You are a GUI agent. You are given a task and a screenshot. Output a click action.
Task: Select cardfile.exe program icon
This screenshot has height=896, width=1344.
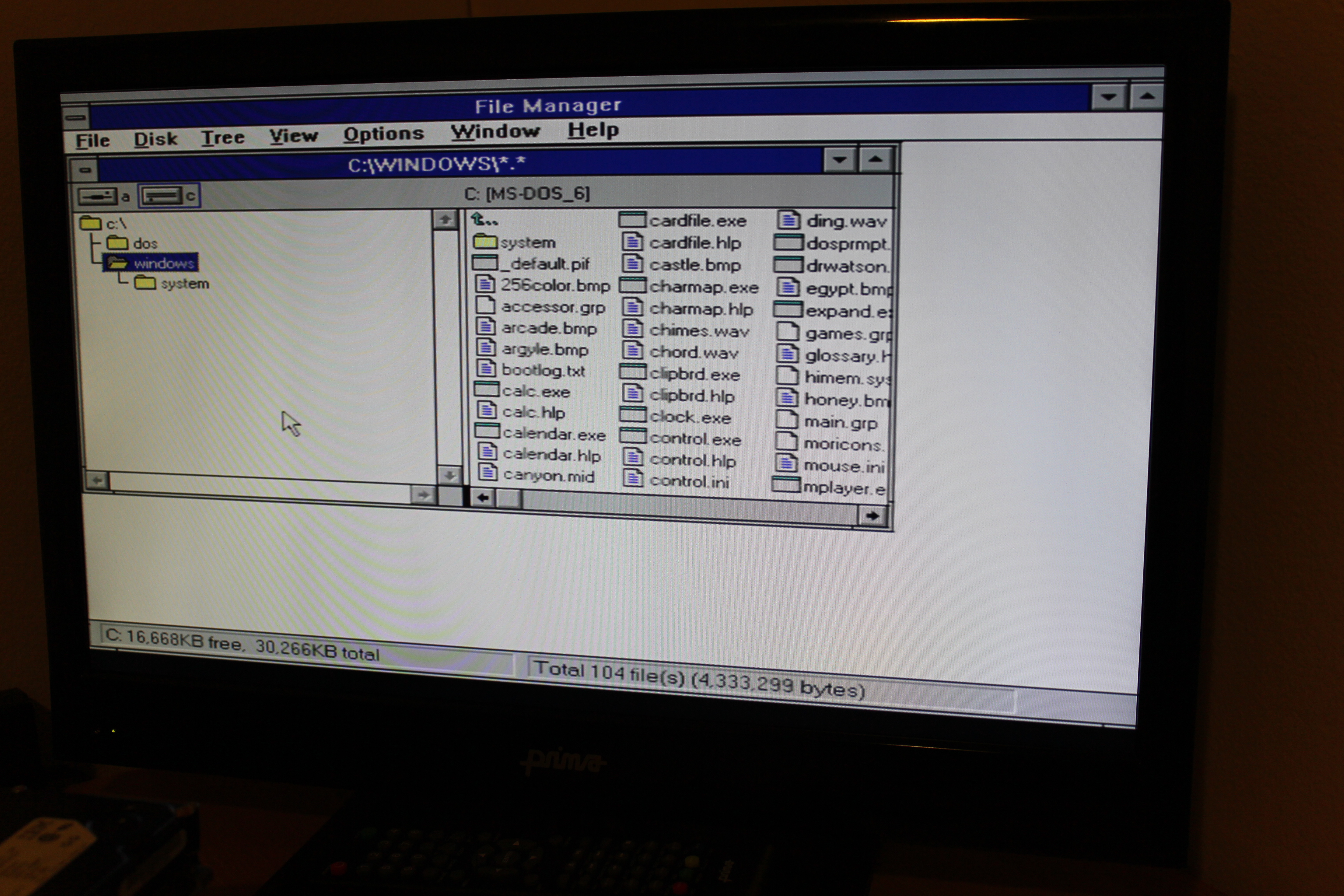[633, 220]
